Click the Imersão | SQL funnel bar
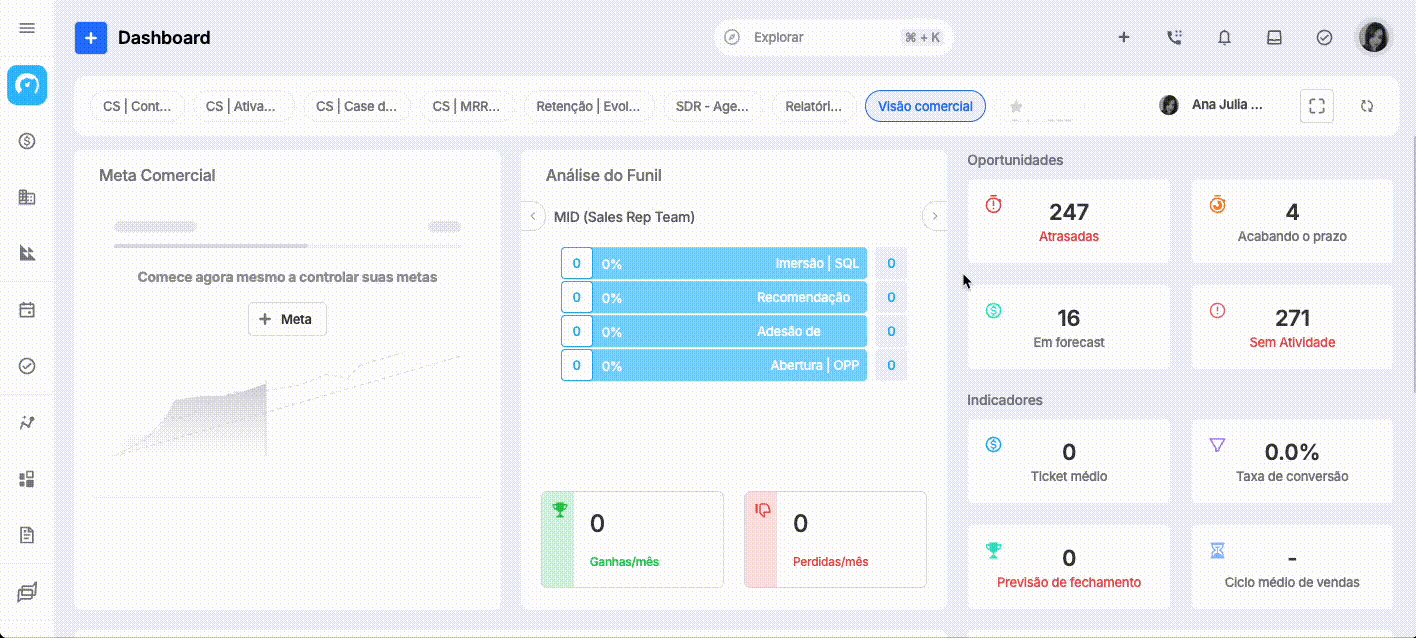This screenshot has width=1416, height=638. pyautogui.click(x=714, y=264)
